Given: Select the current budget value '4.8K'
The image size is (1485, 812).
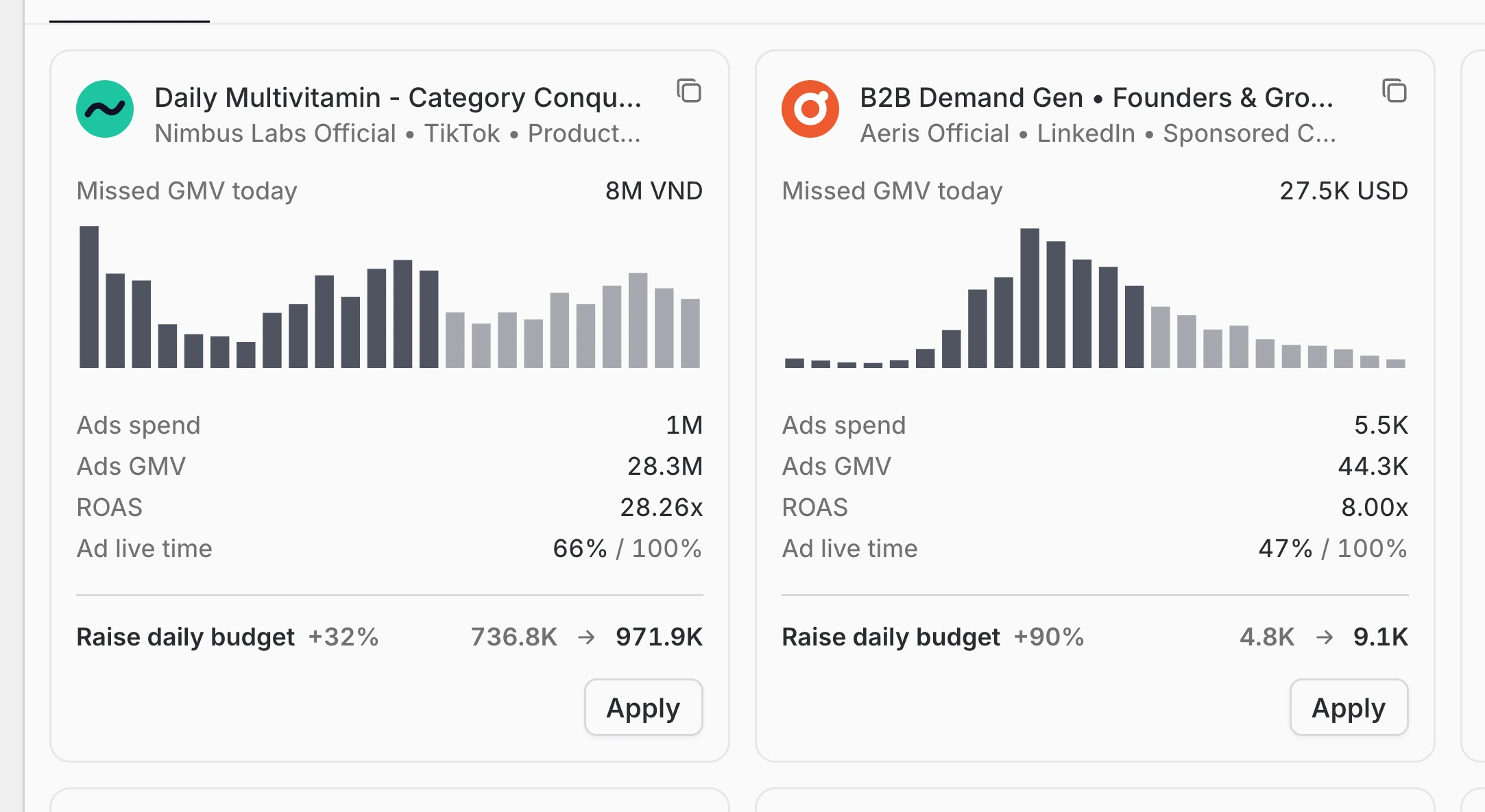Looking at the screenshot, I should coord(1267,637).
